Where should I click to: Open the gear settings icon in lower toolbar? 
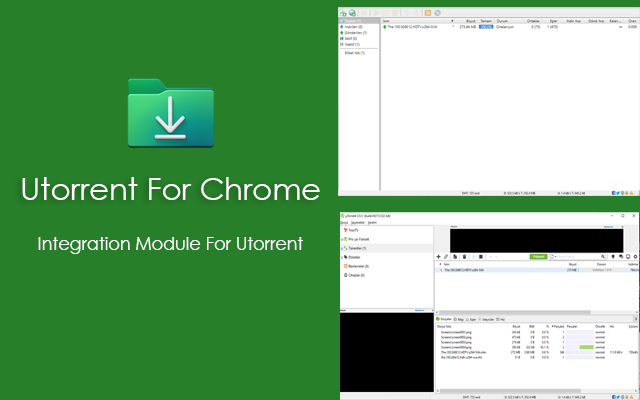(636, 257)
